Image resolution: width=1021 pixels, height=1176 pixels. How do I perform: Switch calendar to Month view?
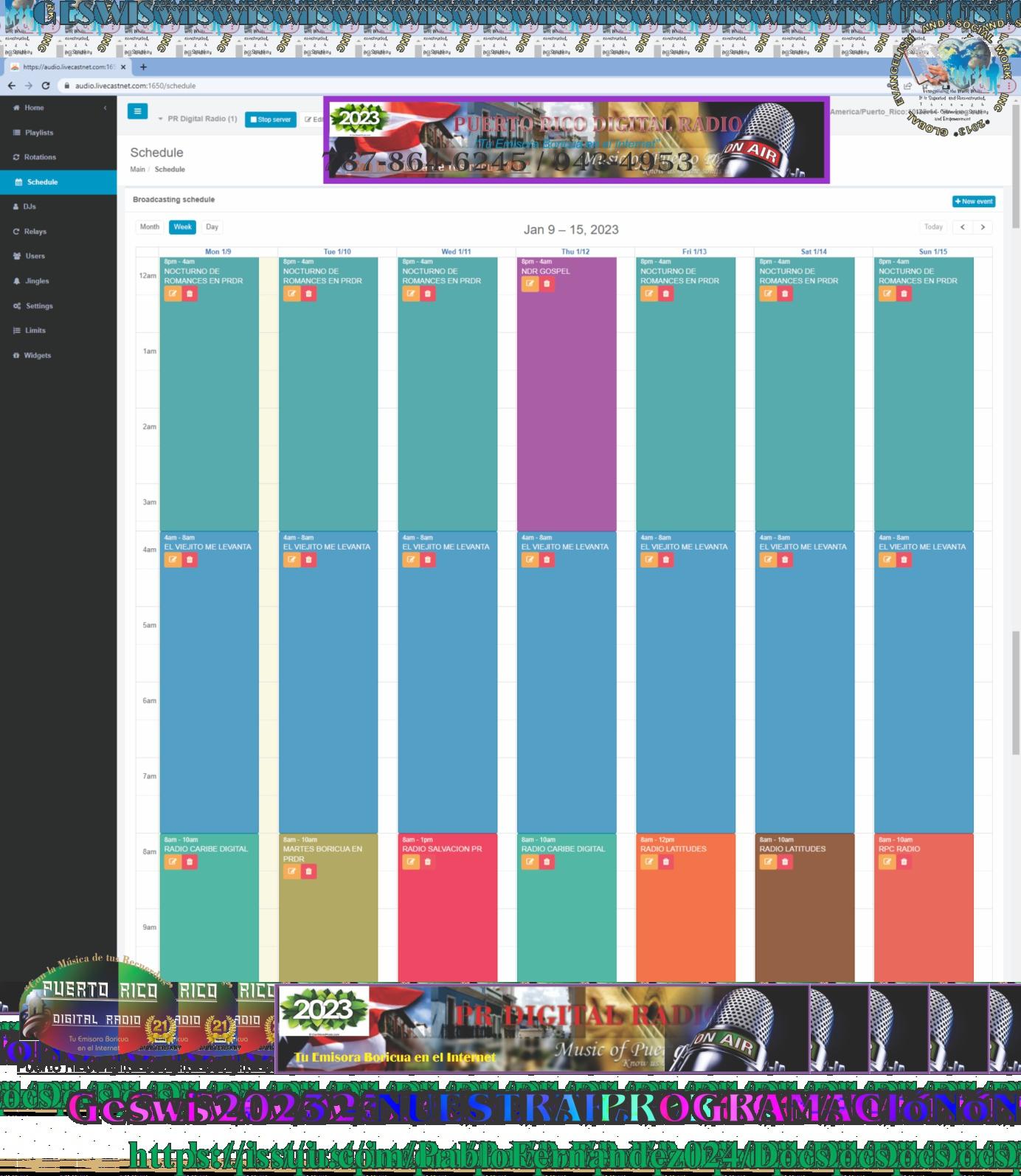pyautogui.click(x=150, y=227)
